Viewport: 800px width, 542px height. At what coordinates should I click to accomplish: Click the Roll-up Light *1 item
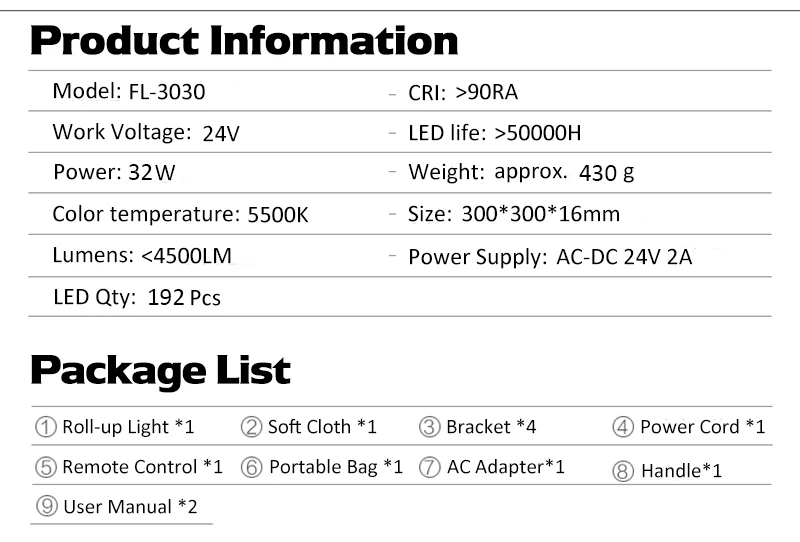tap(128, 427)
